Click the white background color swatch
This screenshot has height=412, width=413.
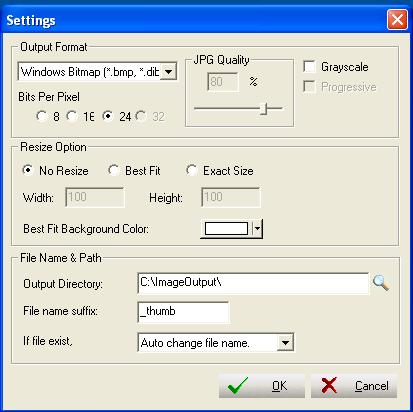click(226, 229)
